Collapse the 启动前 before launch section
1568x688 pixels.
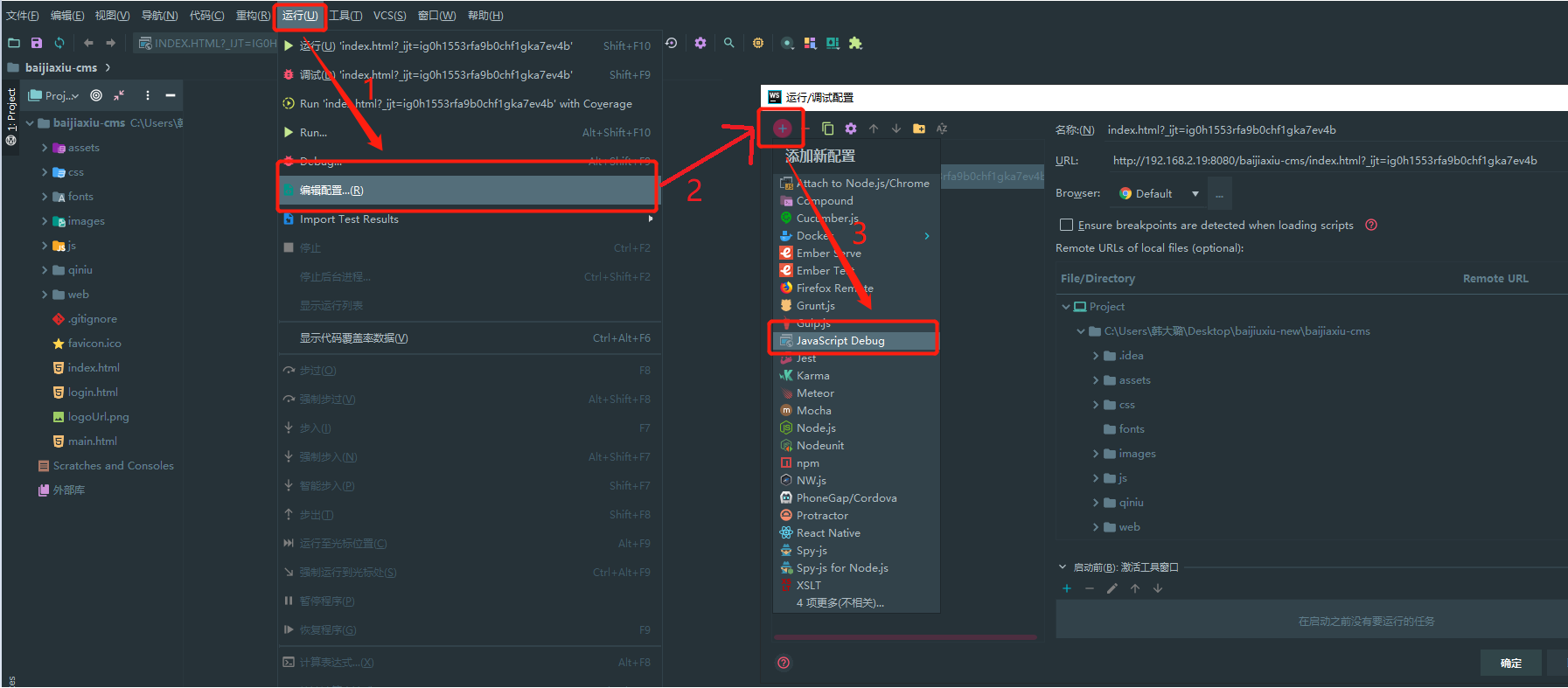click(1063, 567)
